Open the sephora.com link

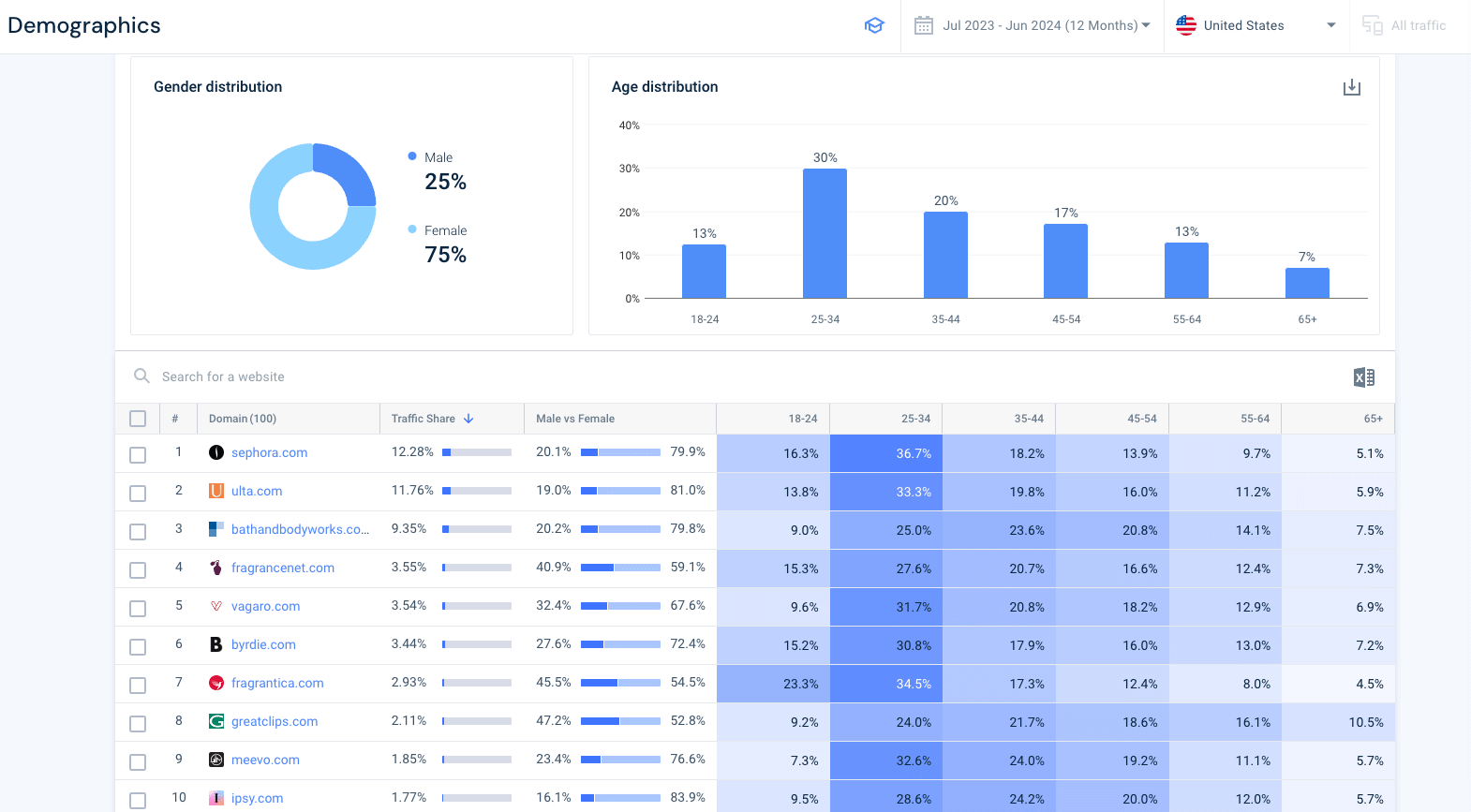269,452
